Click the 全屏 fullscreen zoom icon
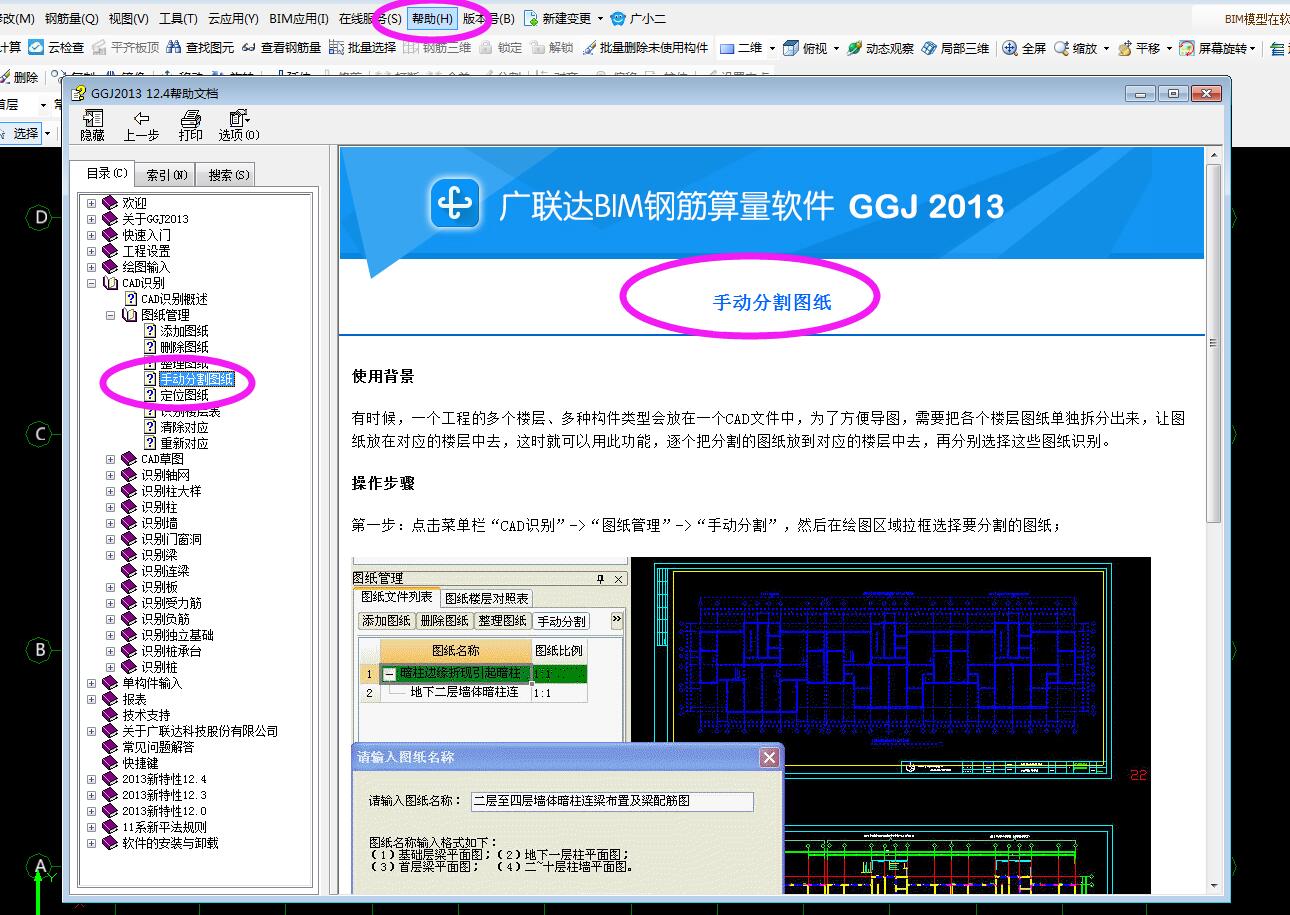The image size is (1290, 915). tap(1010, 47)
